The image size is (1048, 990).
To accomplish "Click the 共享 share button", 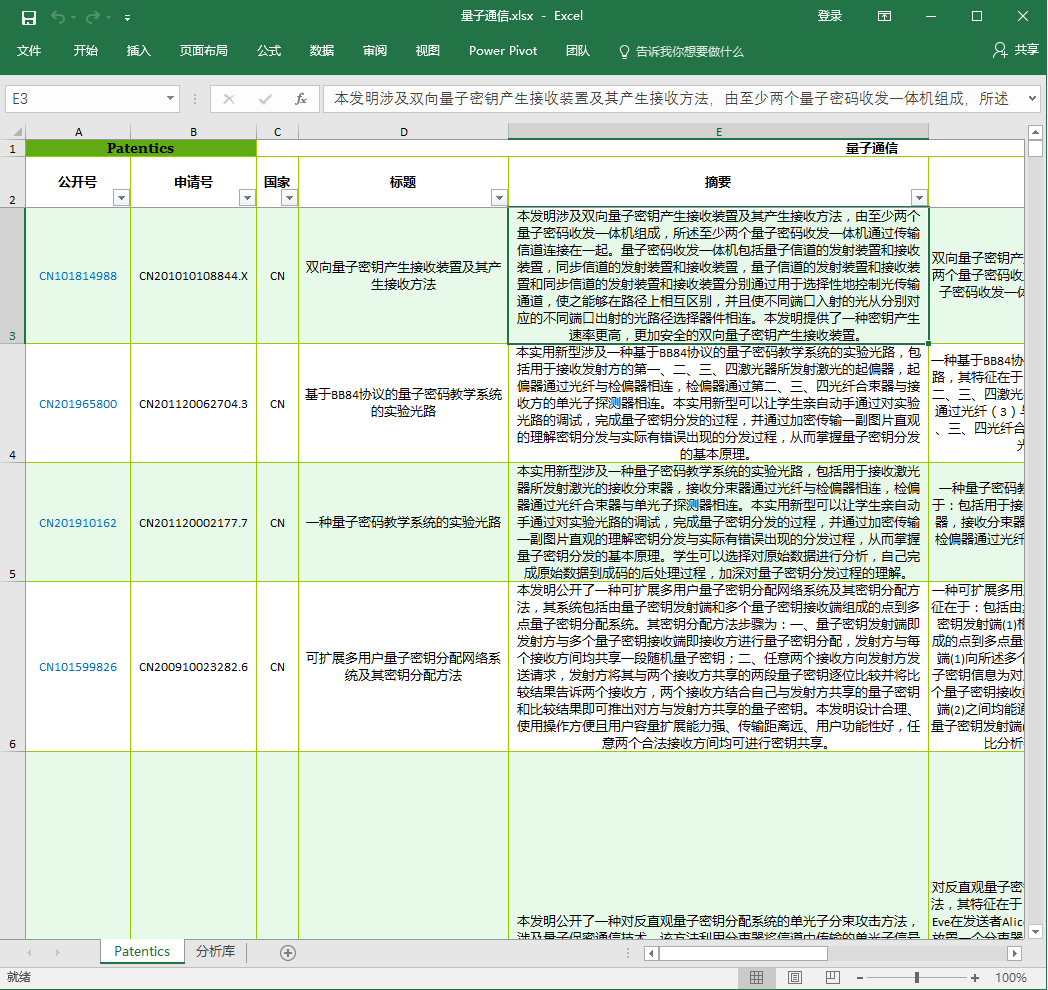I will pyautogui.click(x=1016, y=50).
